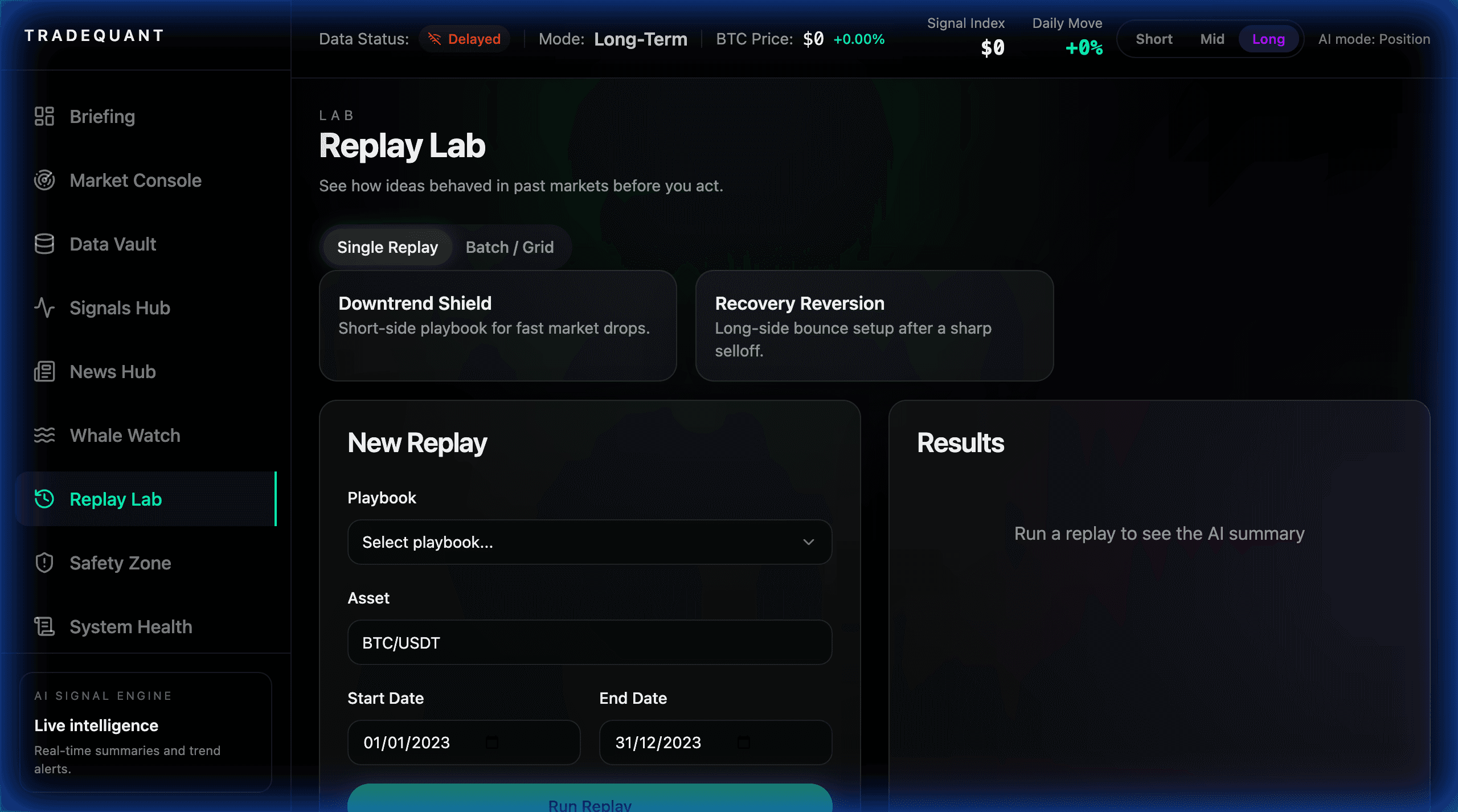Switch AI mode to Short
Viewport: 1458px width, 812px height.
click(x=1154, y=39)
